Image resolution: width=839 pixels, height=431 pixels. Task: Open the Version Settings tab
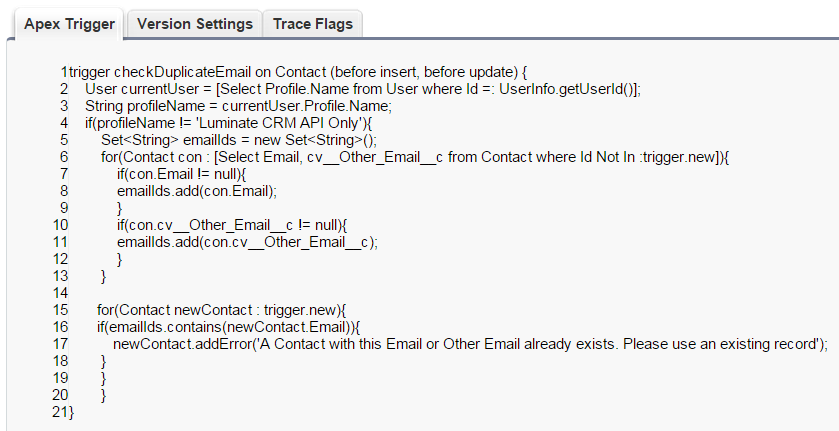pos(194,24)
